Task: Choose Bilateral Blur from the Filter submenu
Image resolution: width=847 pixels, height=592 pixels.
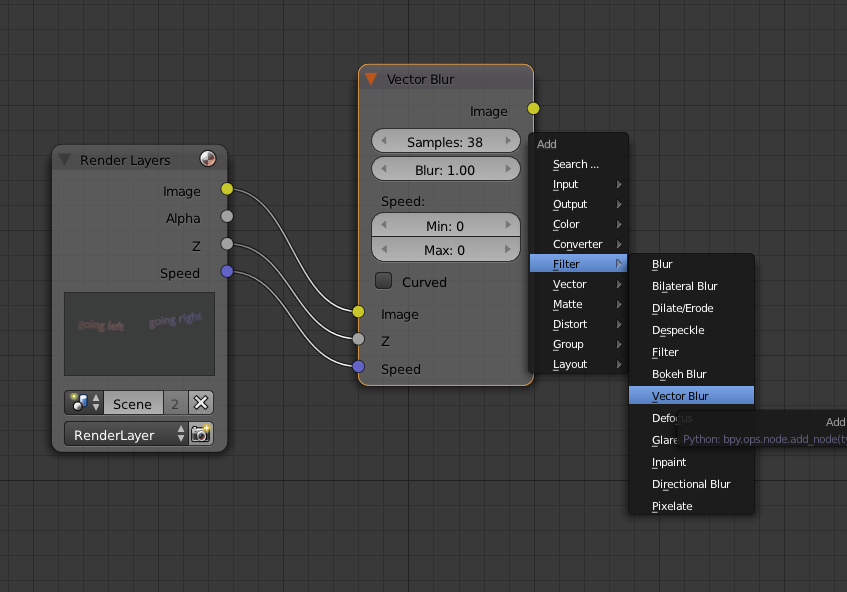Action: 685,286
